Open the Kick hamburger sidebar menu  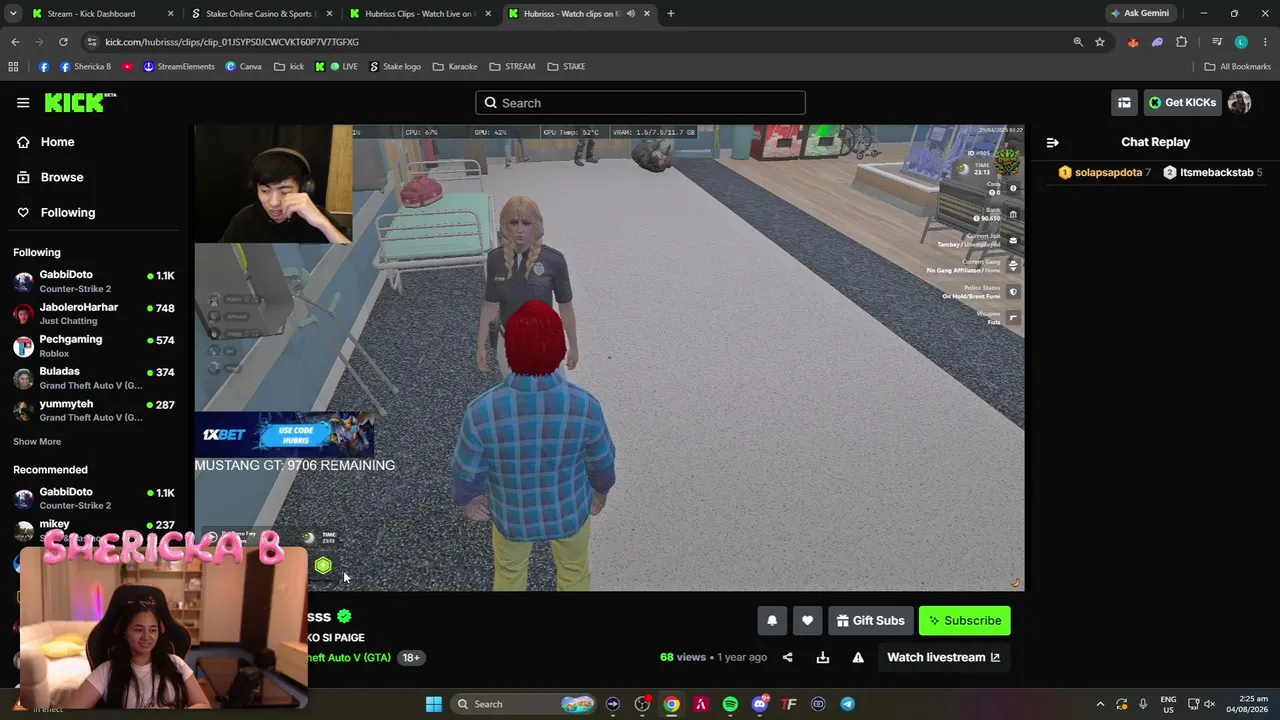click(23, 103)
